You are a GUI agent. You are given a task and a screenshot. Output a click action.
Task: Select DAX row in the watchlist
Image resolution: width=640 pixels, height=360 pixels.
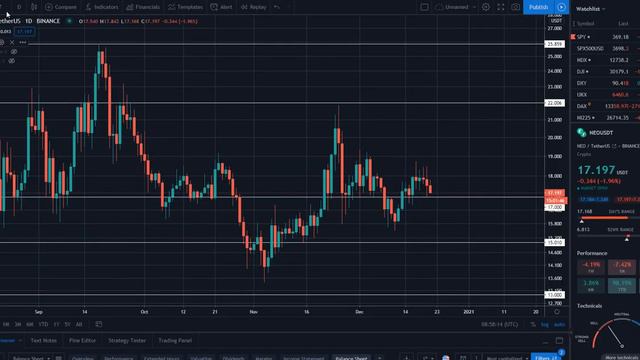605,106
